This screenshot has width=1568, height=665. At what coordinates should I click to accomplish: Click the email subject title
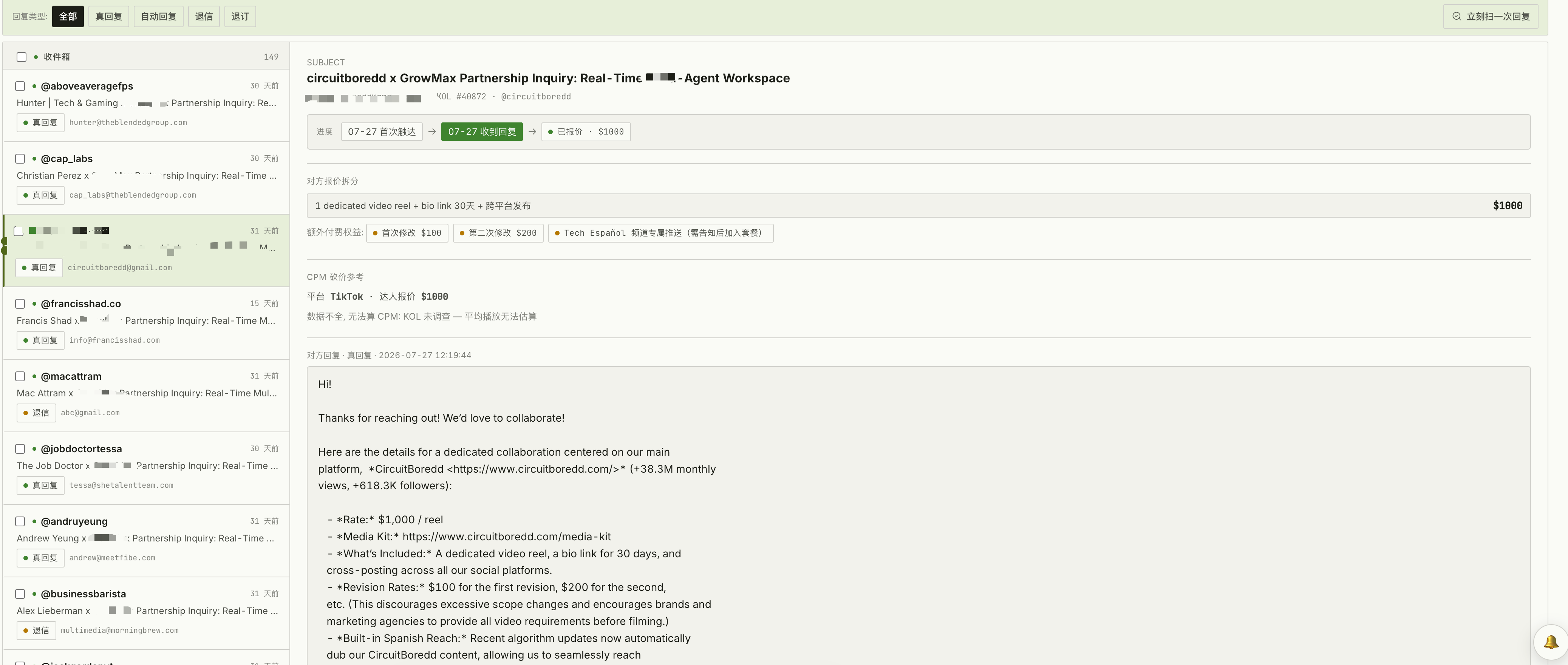coord(548,79)
